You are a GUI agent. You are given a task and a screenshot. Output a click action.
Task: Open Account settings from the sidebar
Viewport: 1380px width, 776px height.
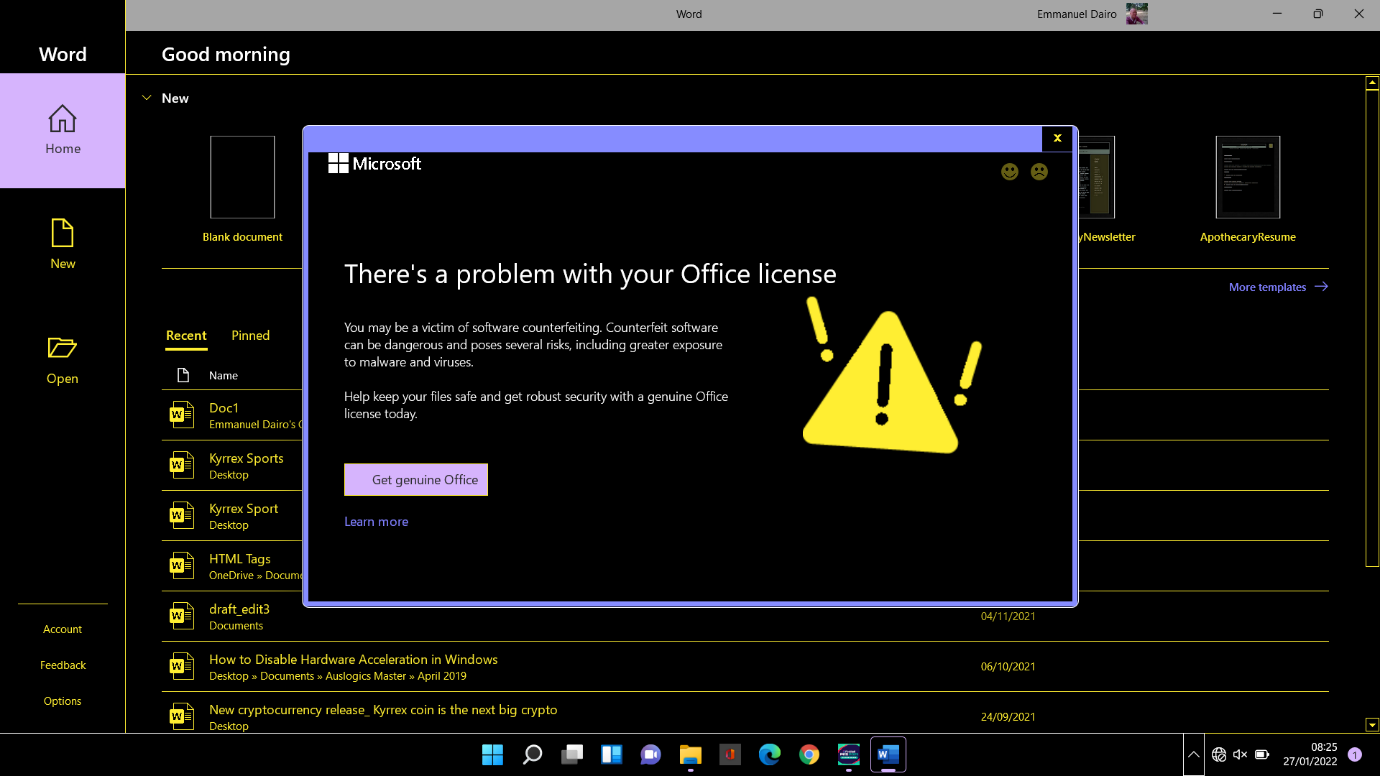(62, 628)
